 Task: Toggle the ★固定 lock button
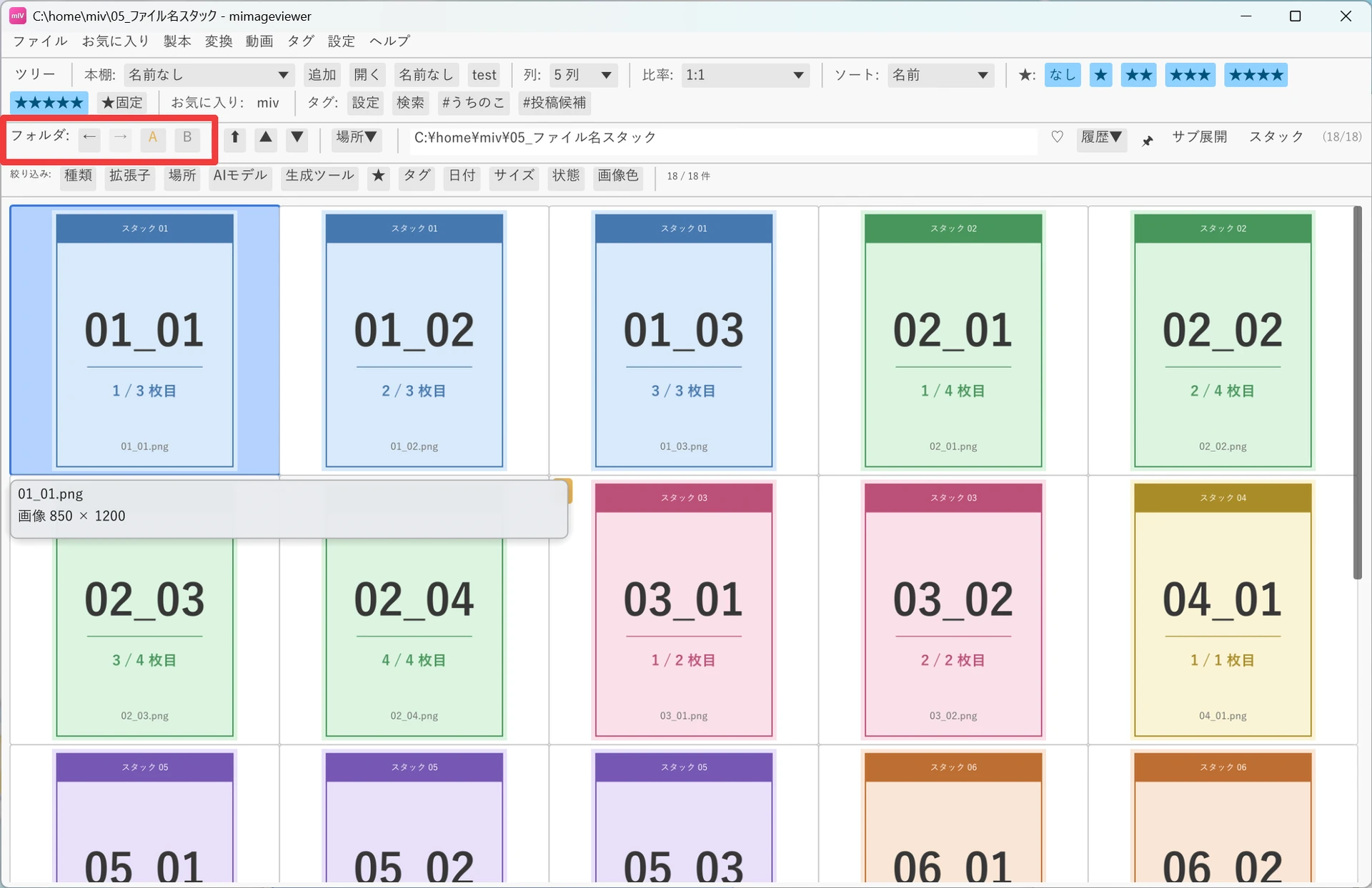click(x=122, y=102)
